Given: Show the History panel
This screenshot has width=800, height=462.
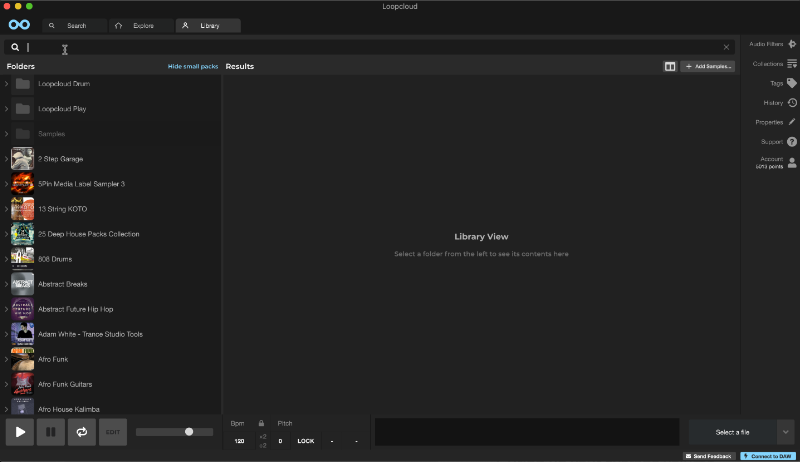Looking at the screenshot, I should [791, 102].
